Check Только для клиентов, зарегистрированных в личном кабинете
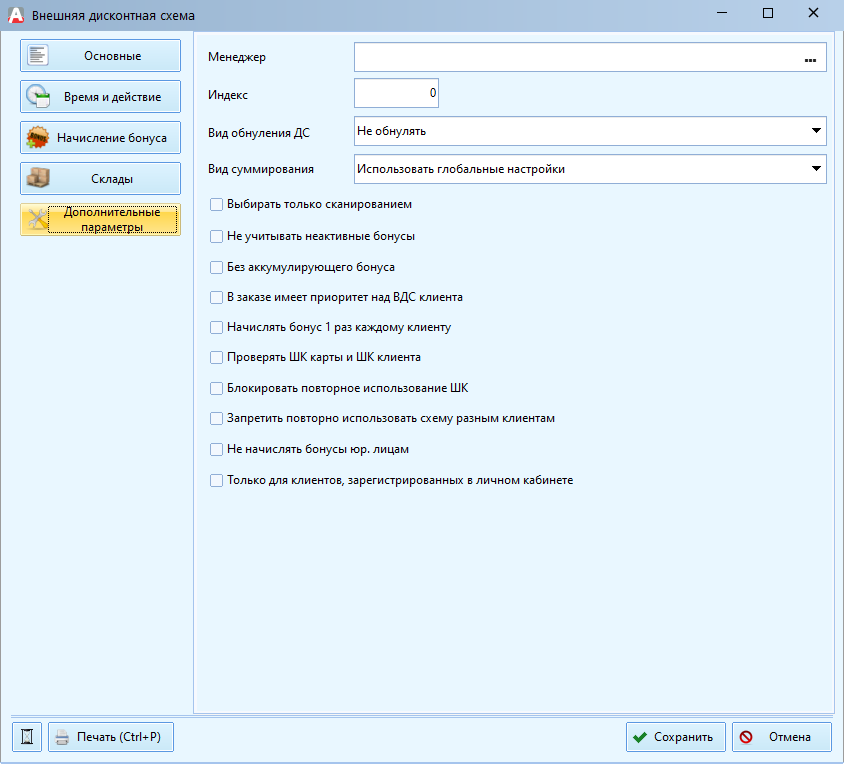The image size is (844, 764). 216,480
